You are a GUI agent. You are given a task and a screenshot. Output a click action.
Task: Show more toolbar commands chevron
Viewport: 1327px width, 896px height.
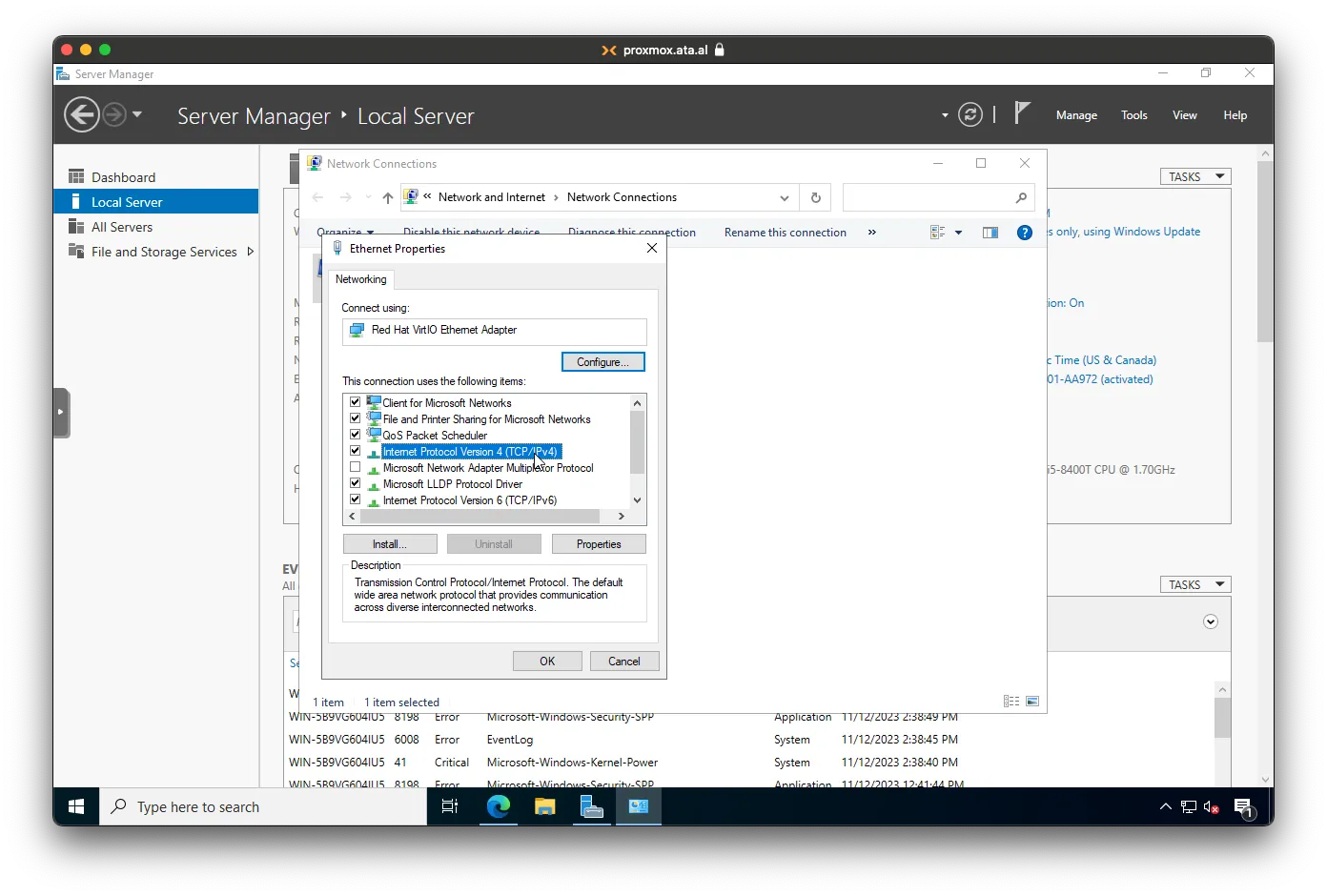(872, 233)
